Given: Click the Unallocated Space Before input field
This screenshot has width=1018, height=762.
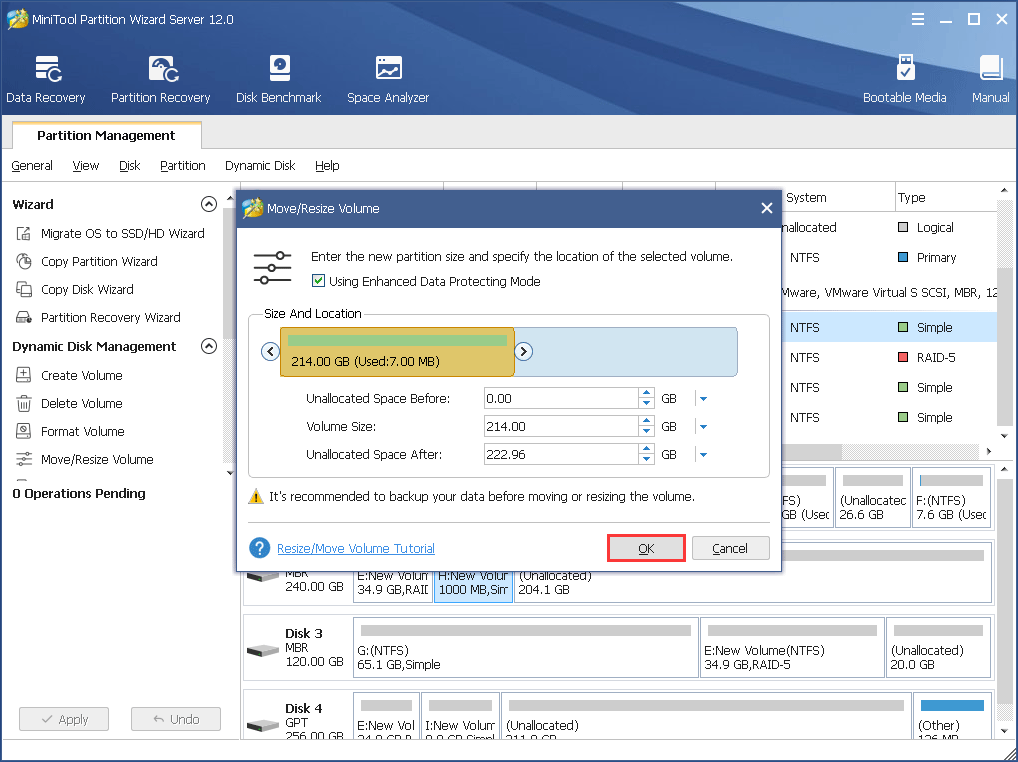Looking at the screenshot, I should click(x=561, y=399).
